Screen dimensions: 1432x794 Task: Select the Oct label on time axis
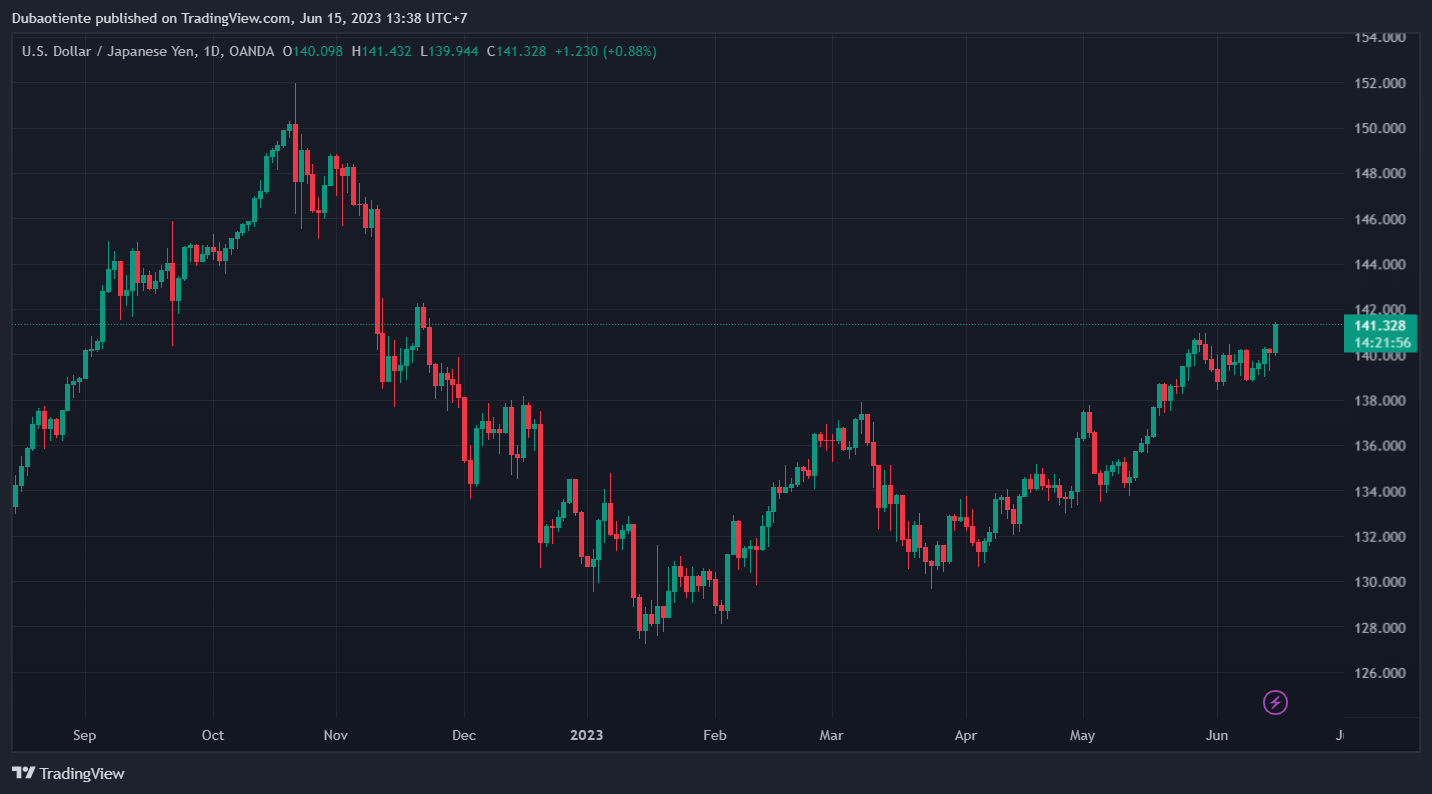[213, 736]
